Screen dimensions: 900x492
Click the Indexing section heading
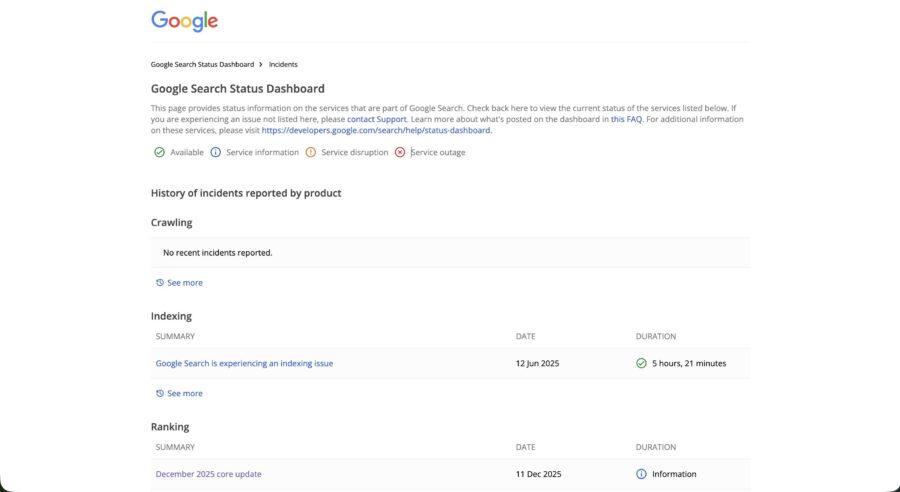click(x=171, y=316)
